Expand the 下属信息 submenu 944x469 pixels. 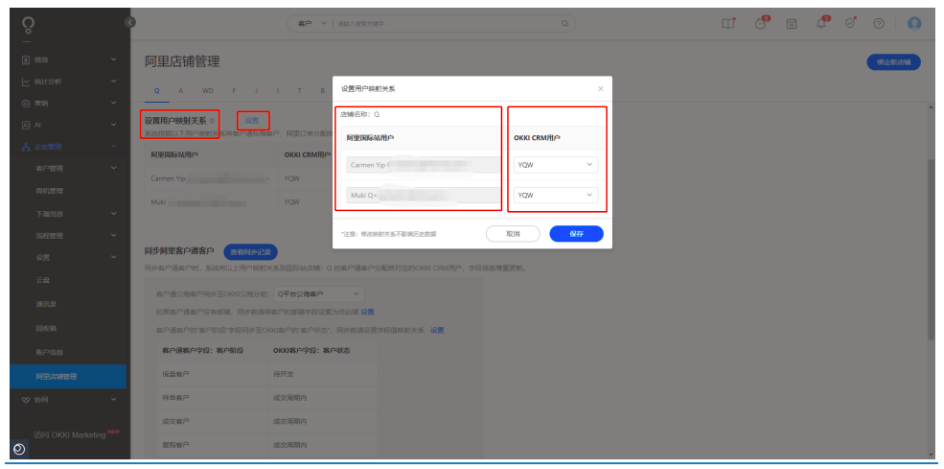tap(114, 214)
